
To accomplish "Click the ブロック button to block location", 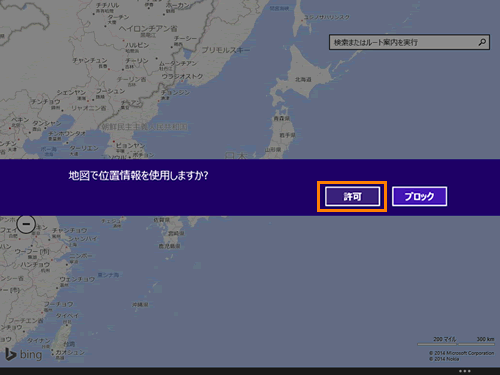I will coord(419,196).
